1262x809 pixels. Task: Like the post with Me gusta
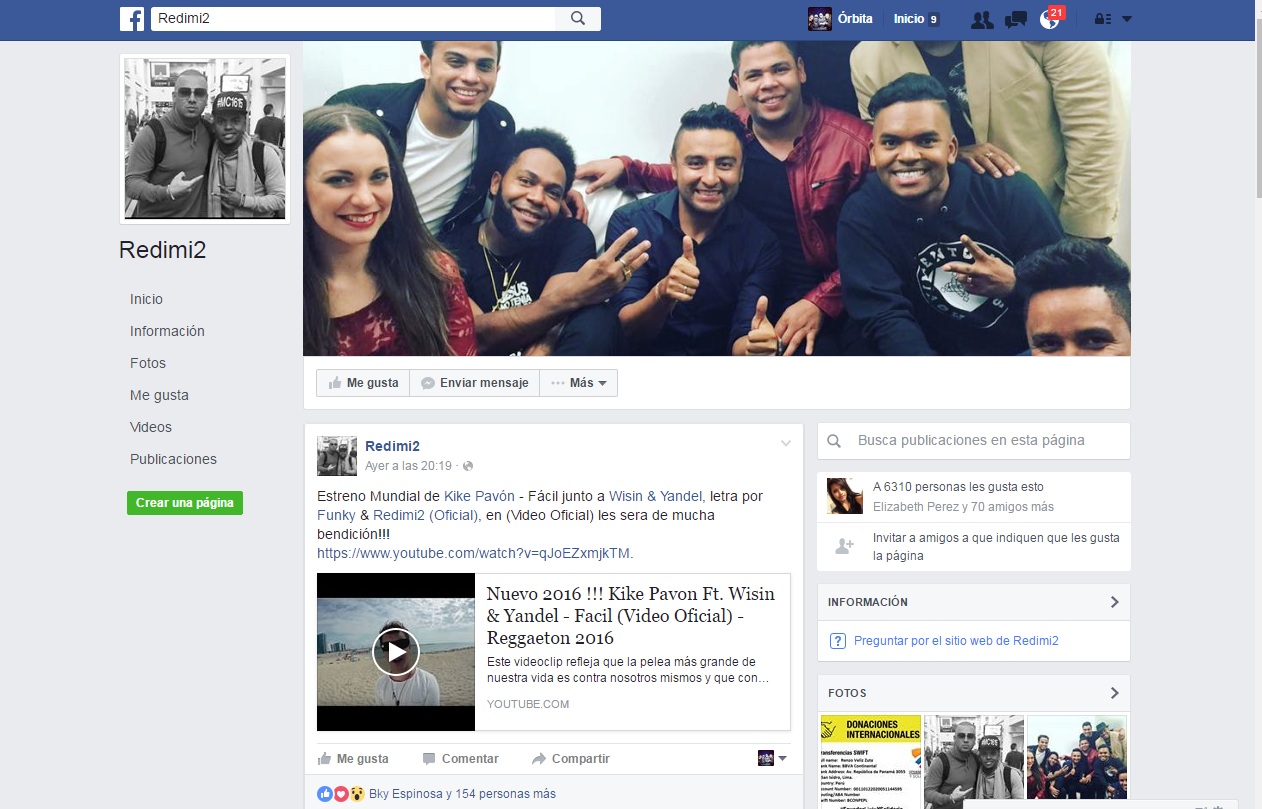point(354,759)
